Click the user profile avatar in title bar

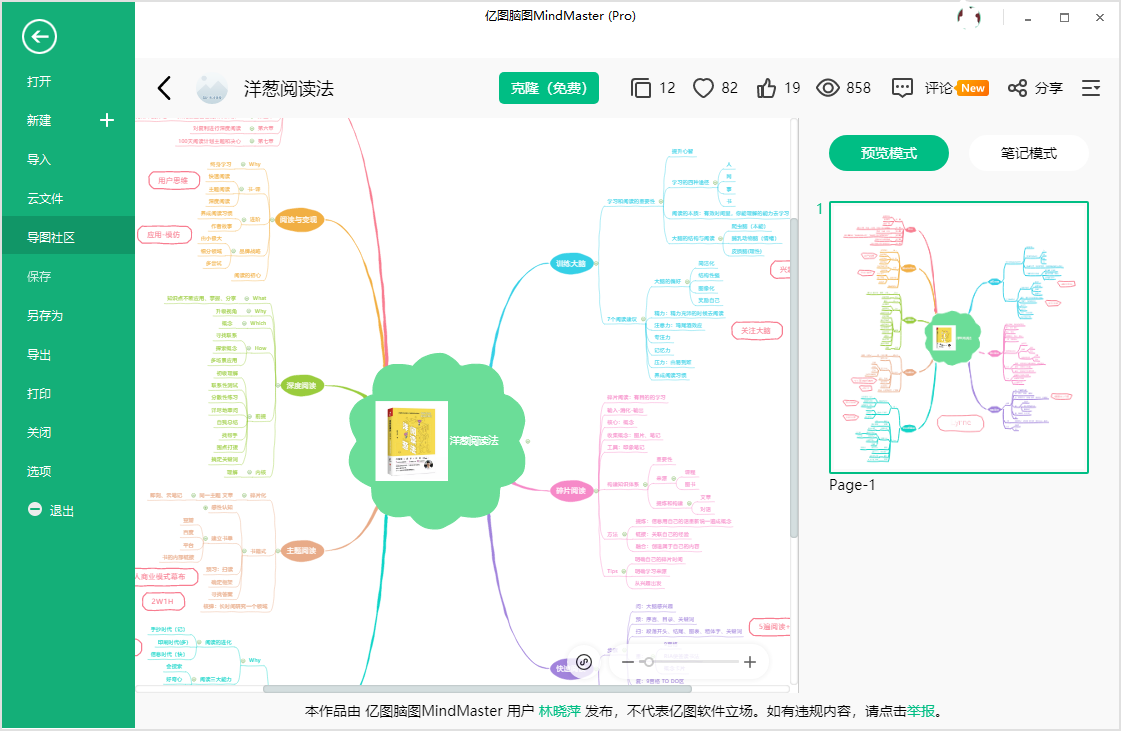[969, 17]
